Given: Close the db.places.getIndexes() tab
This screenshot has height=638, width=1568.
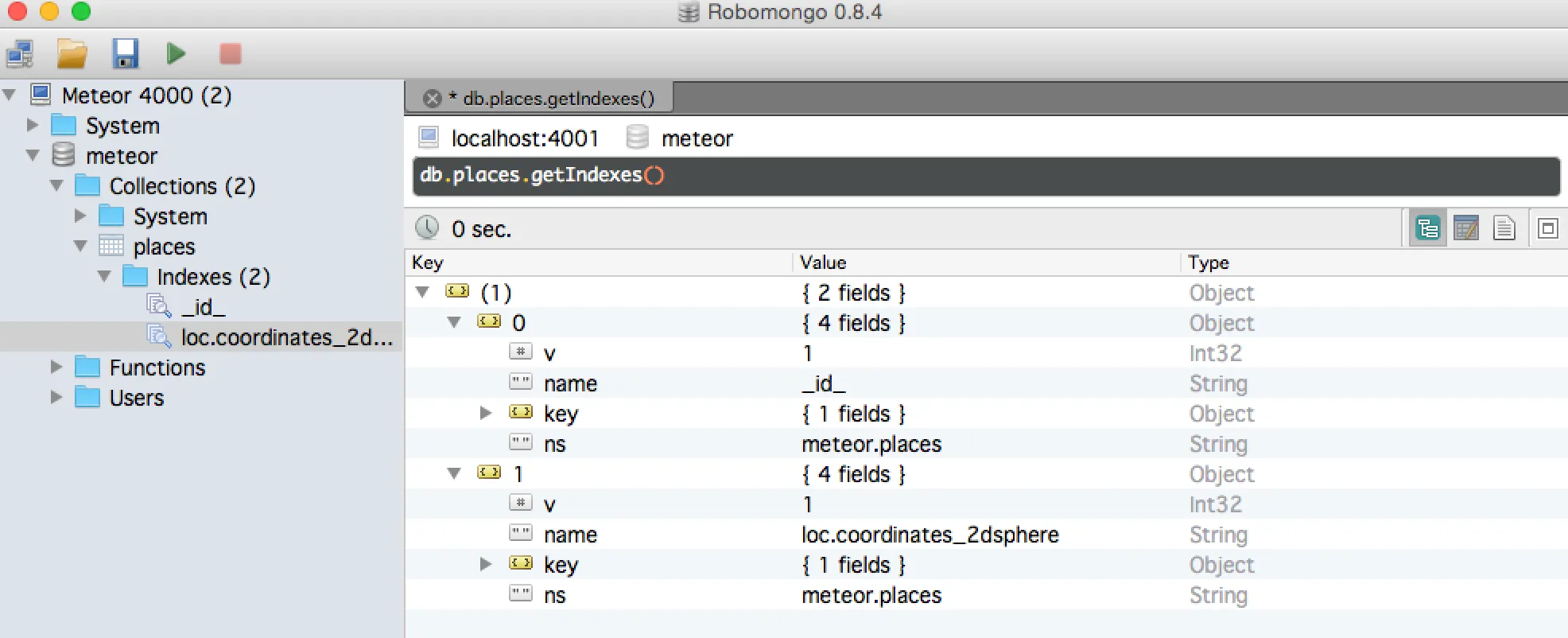Looking at the screenshot, I should pos(432,97).
